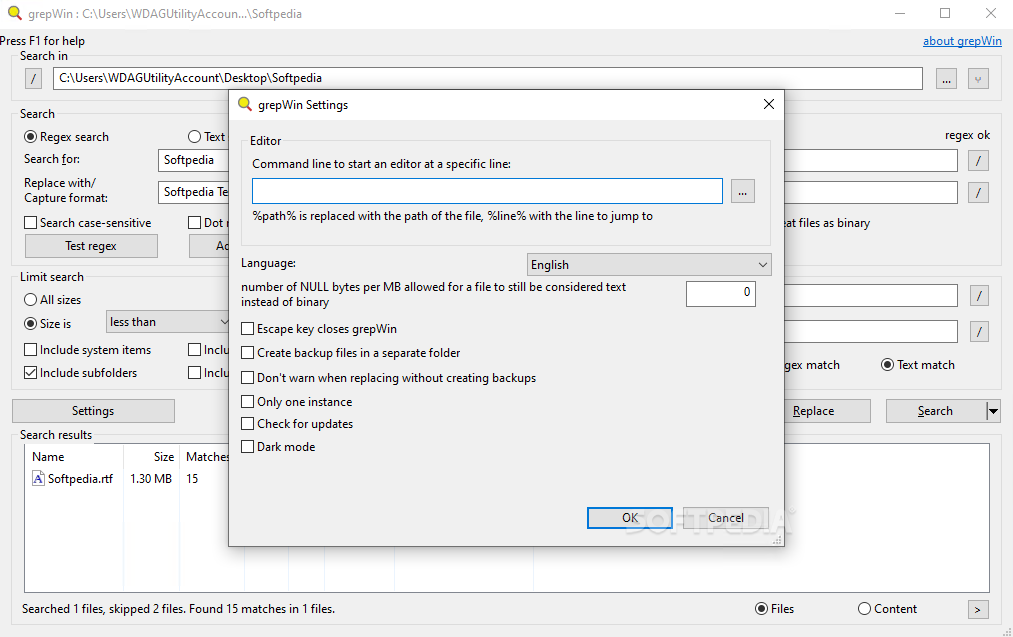The width and height of the screenshot is (1013, 637).
Task: Open the about grepWin link
Action: click(x=962, y=41)
